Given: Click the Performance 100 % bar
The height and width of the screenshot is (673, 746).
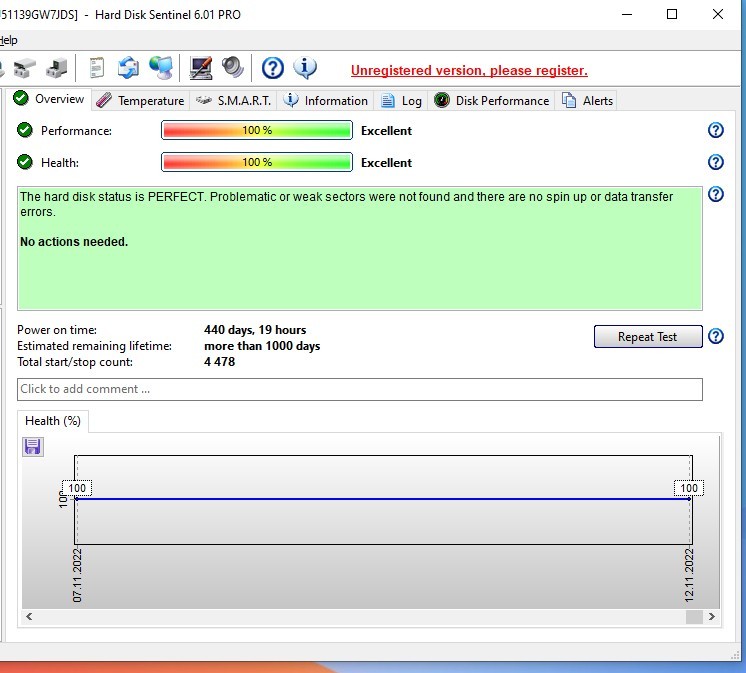Looking at the screenshot, I should (257, 130).
